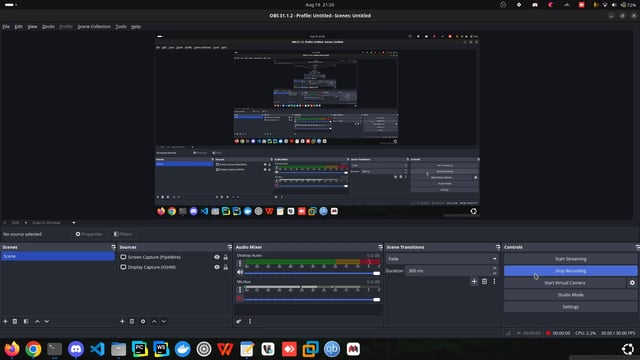This screenshot has height=360, width=640.
Task: Open the Controls dock options icon
Action: pyautogui.click(x=638, y=247)
